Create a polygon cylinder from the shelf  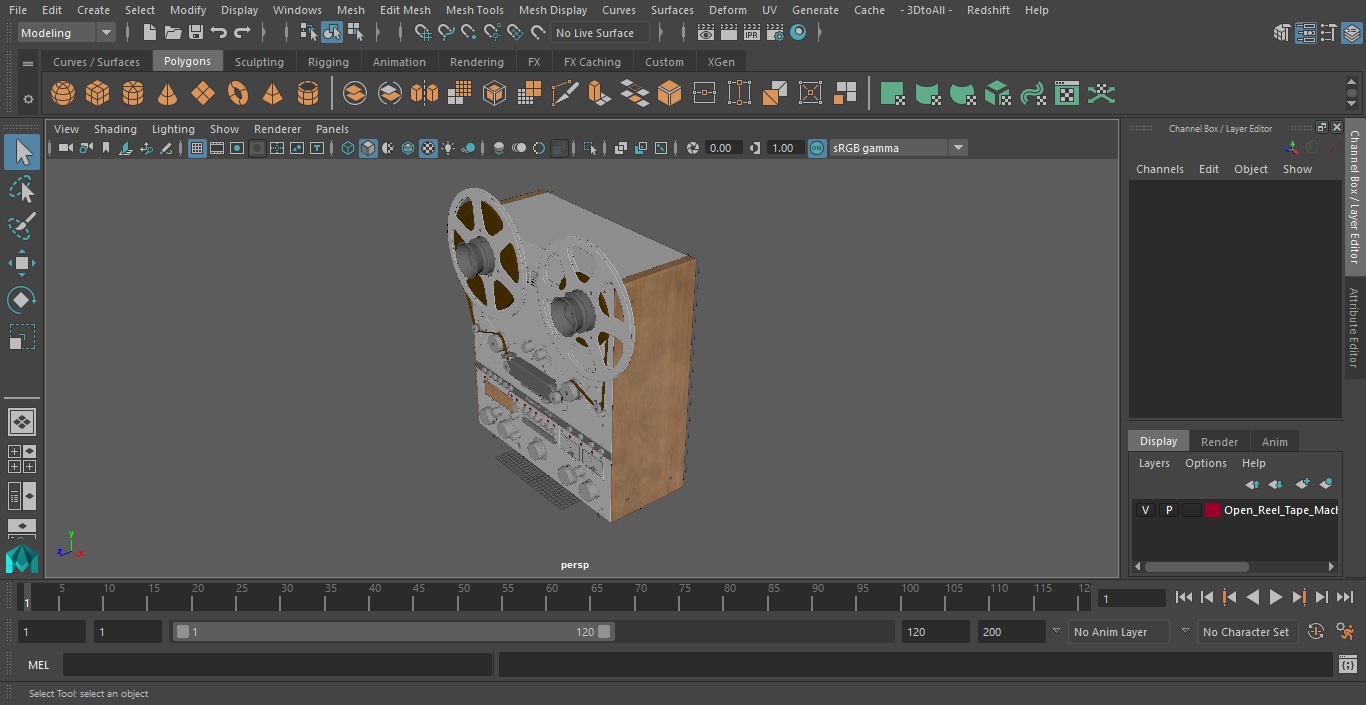[133, 94]
